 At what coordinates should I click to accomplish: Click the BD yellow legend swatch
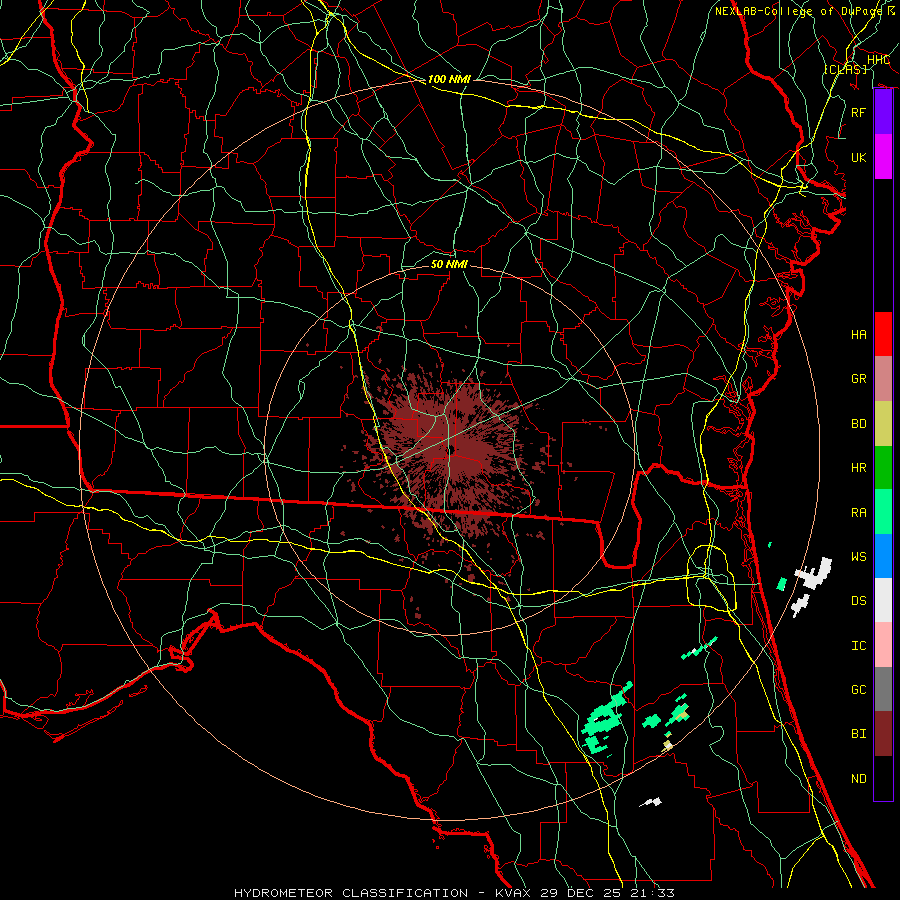tap(883, 423)
